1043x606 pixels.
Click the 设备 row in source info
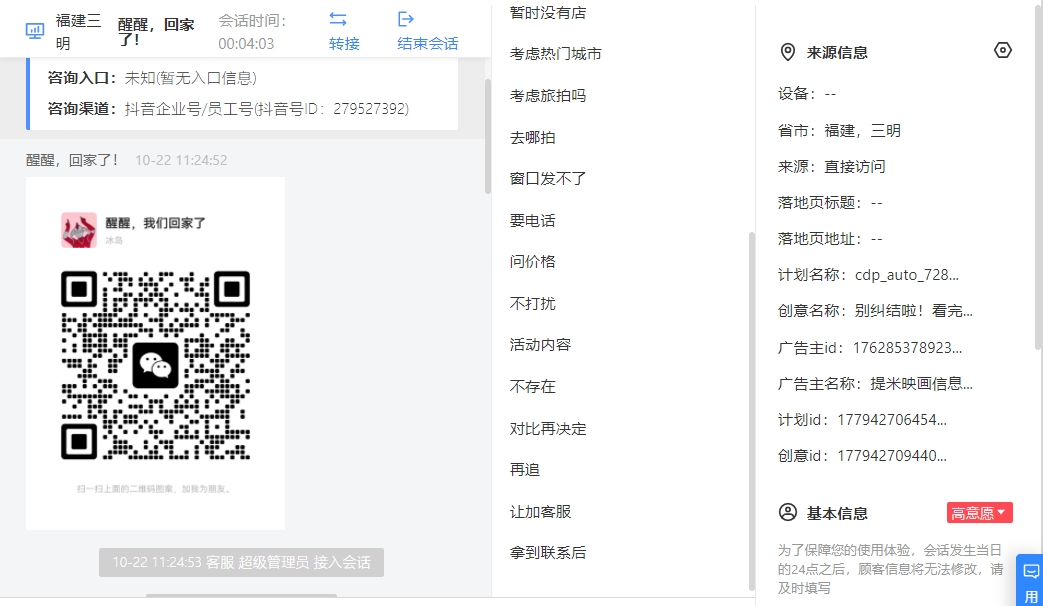pos(807,94)
